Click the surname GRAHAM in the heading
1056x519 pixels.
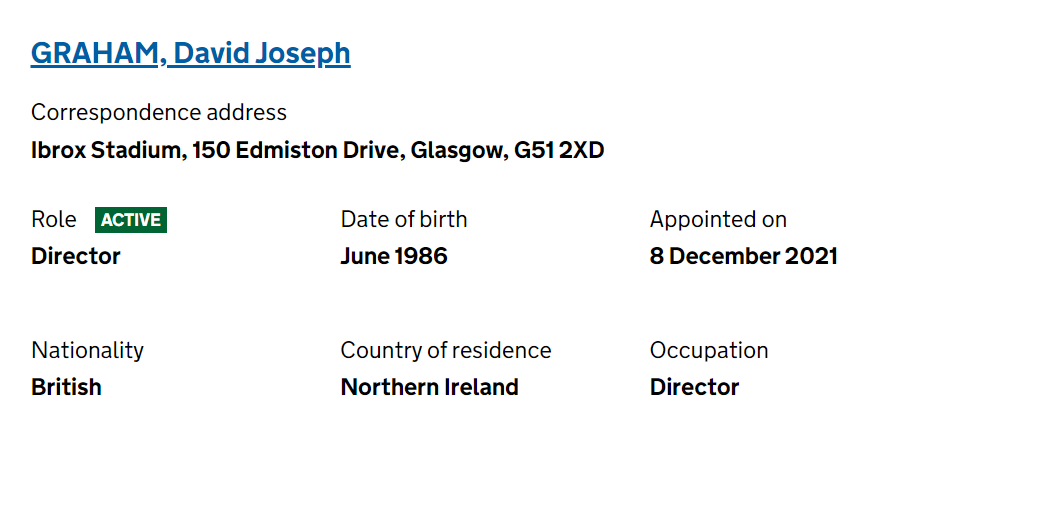click(x=95, y=54)
